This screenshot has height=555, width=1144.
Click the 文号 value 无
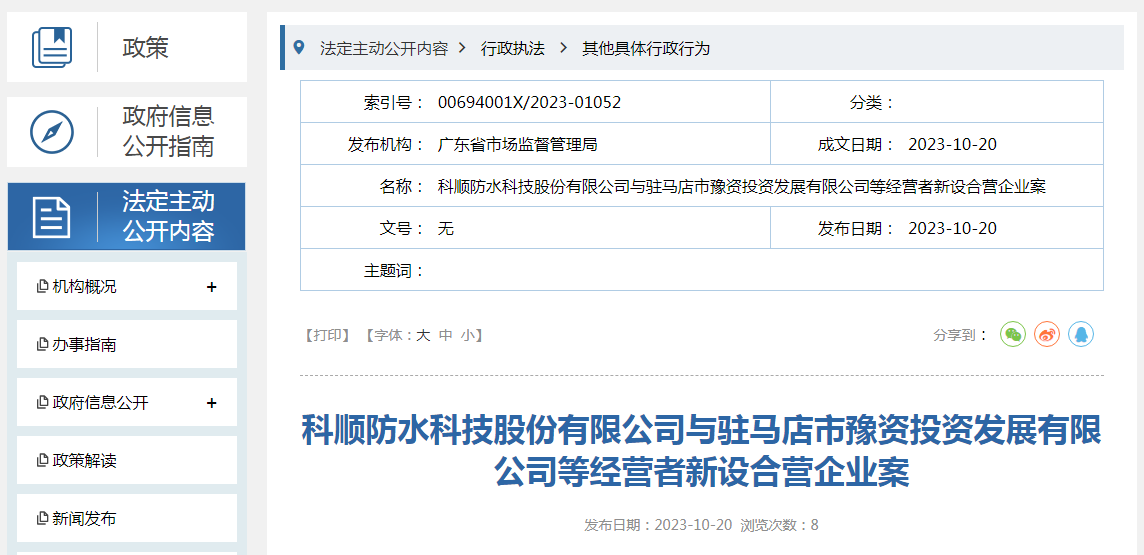(445, 228)
